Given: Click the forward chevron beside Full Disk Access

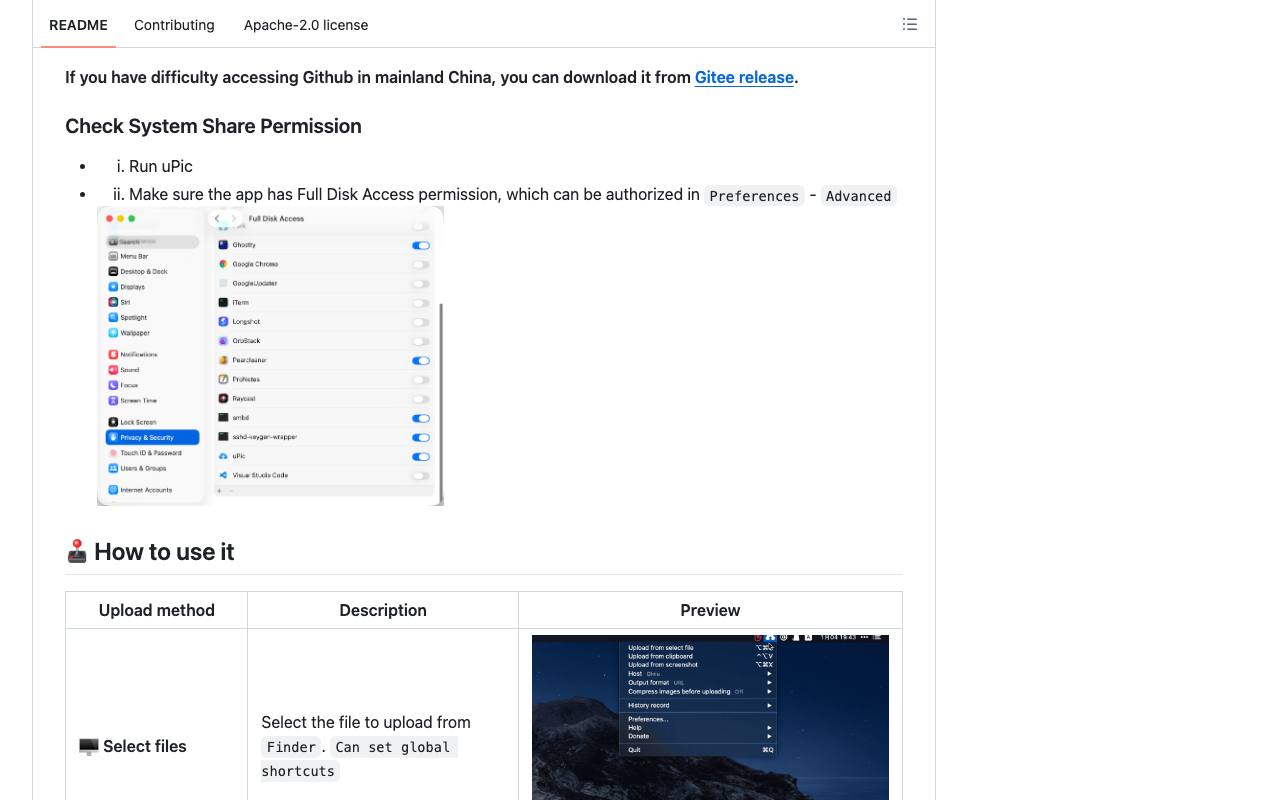Looking at the screenshot, I should tap(234, 218).
